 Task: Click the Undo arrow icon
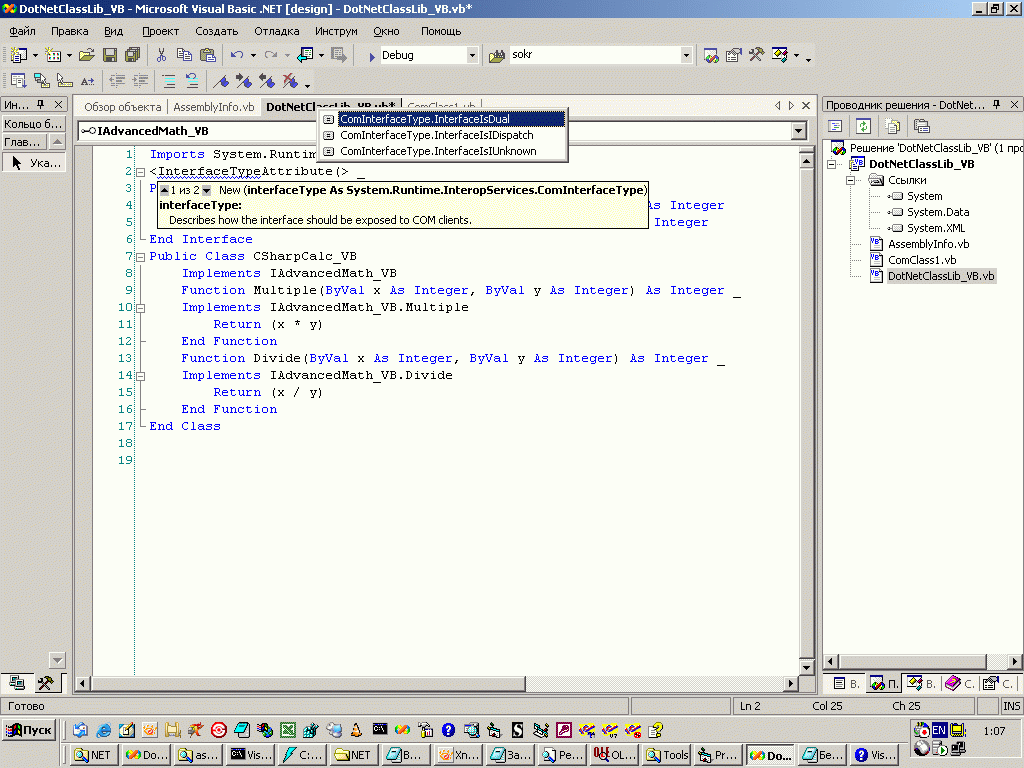(237, 55)
